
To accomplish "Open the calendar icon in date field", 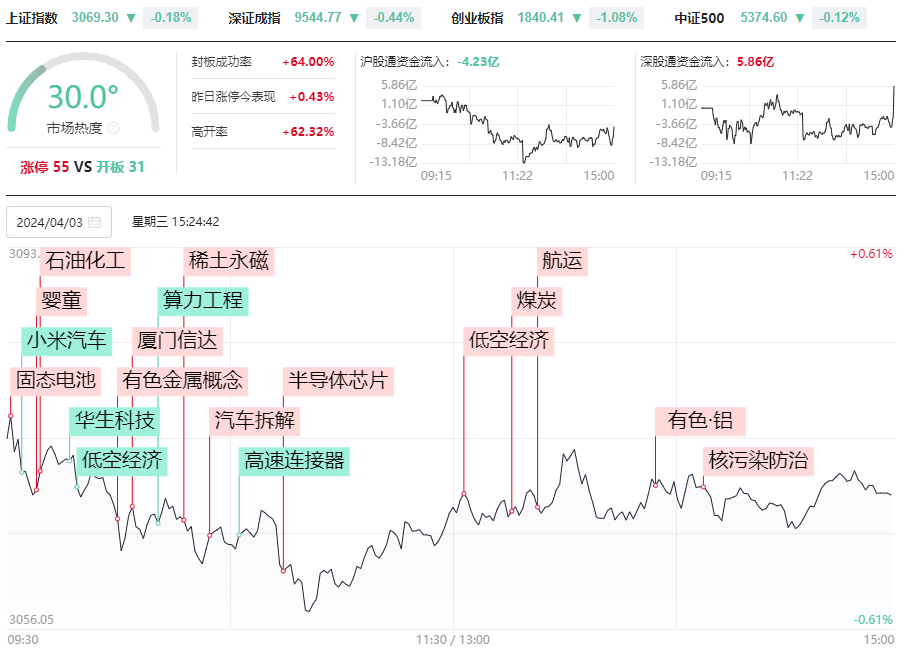I will (x=95, y=223).
